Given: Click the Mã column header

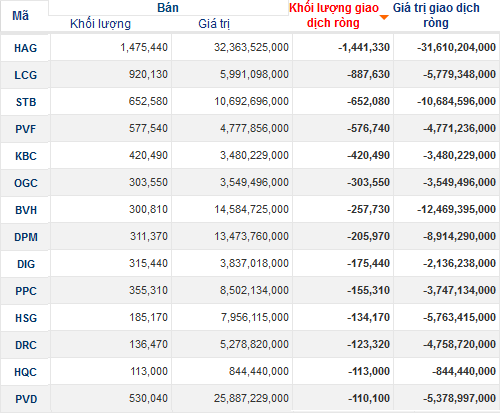Looking at the screenshot, I should [x=20, y=16].
